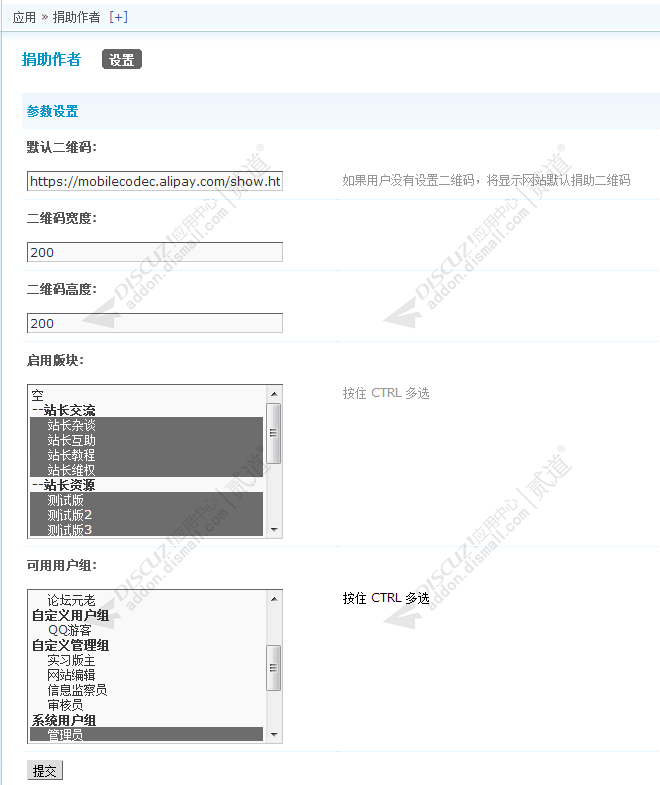Select 站长互助 in forum list
660x785 pixels.
146,440
